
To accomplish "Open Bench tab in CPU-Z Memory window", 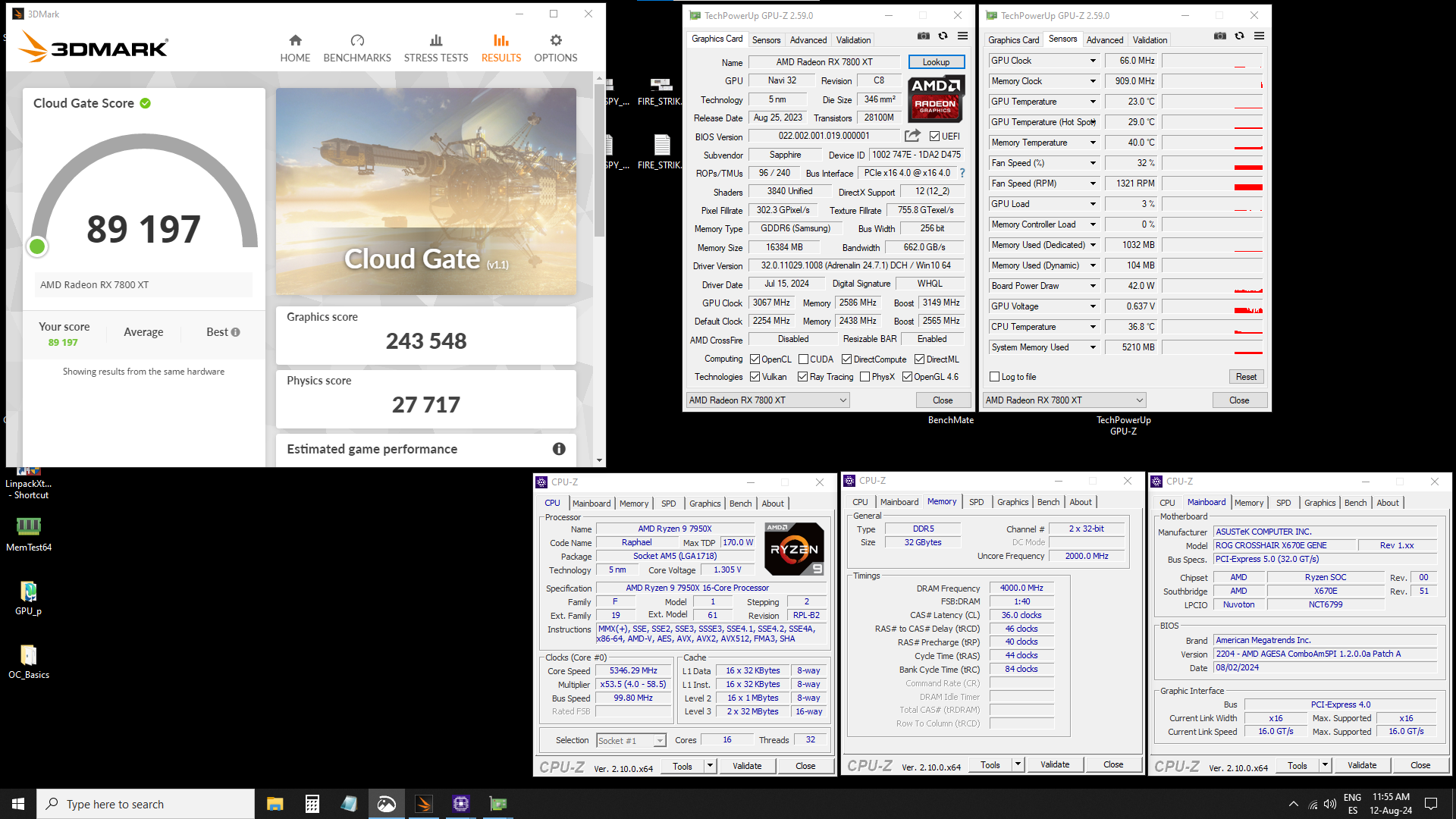I will 1048,502.
